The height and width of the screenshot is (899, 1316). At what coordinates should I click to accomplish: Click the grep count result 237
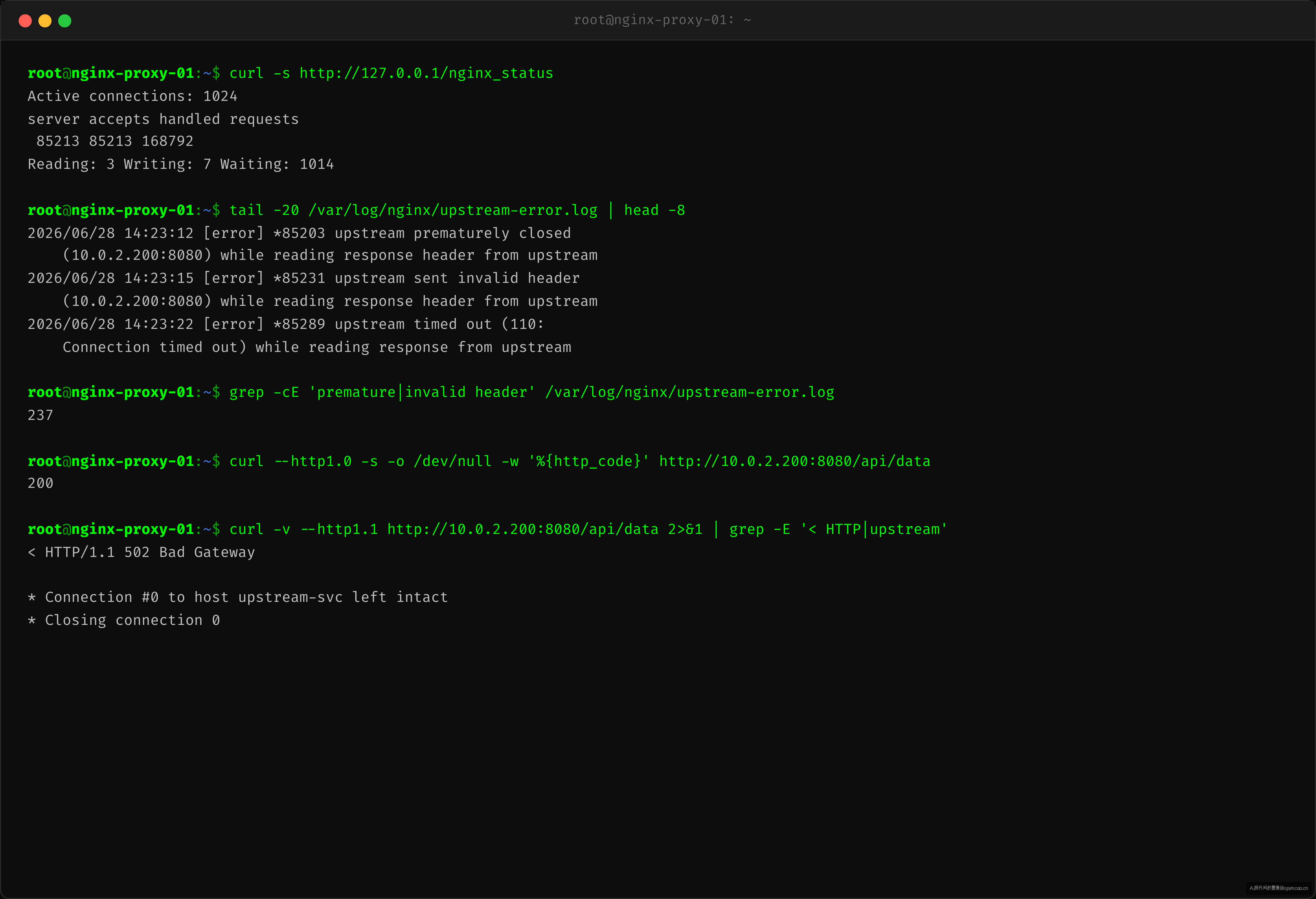(40, 416)
